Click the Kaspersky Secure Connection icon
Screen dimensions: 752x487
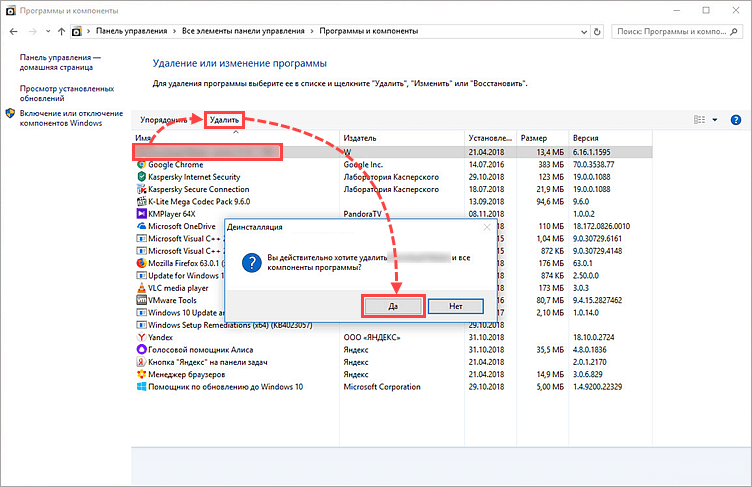click(x=141, y=189)
